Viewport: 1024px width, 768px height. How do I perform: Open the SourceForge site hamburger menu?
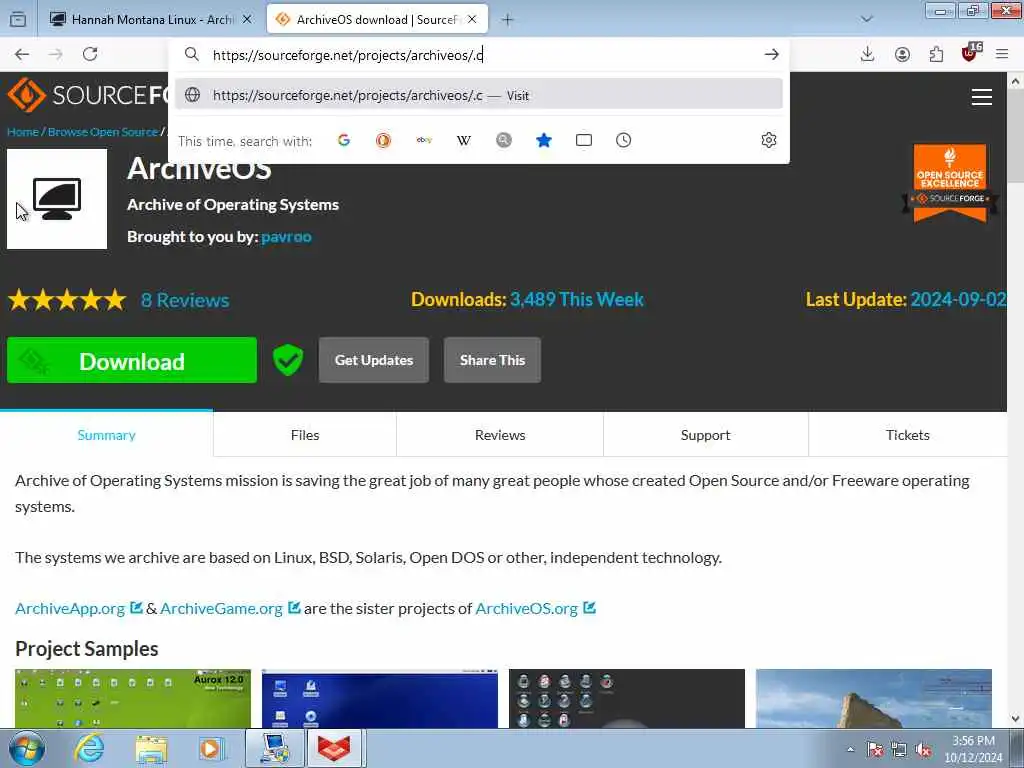pos(982,97)
